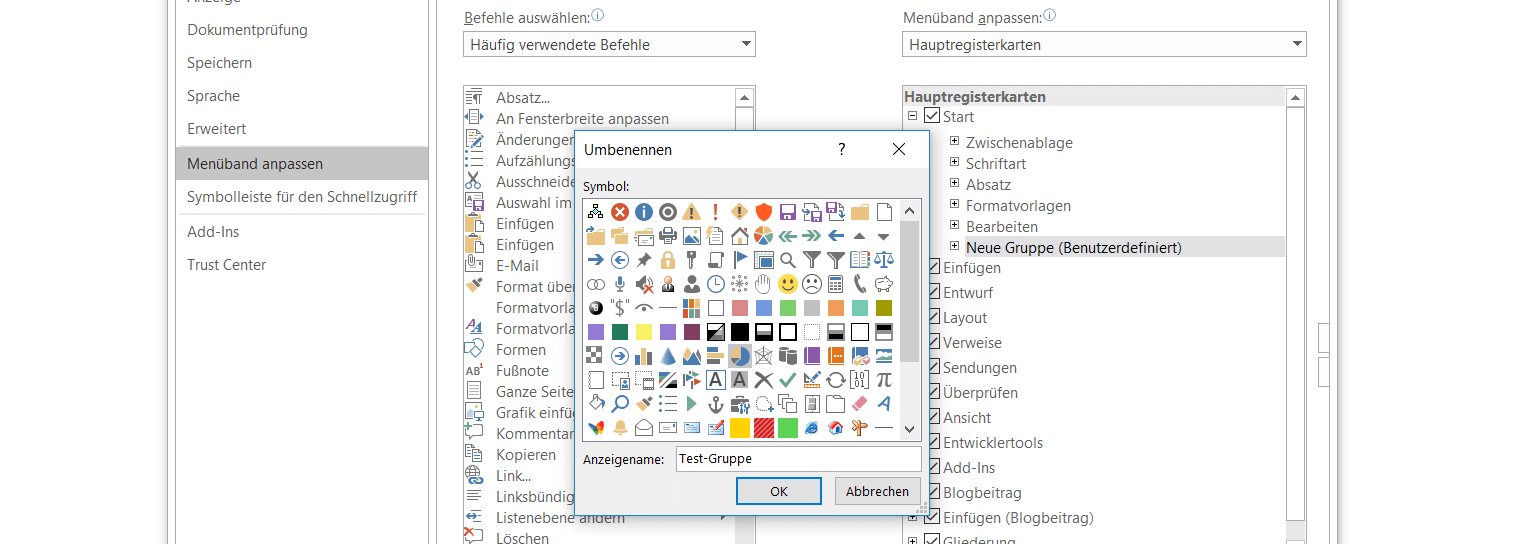Pick the anchor symbol
Viewport: 1527px width, 544px height.
pyautogui.click(x=716, y=404)
